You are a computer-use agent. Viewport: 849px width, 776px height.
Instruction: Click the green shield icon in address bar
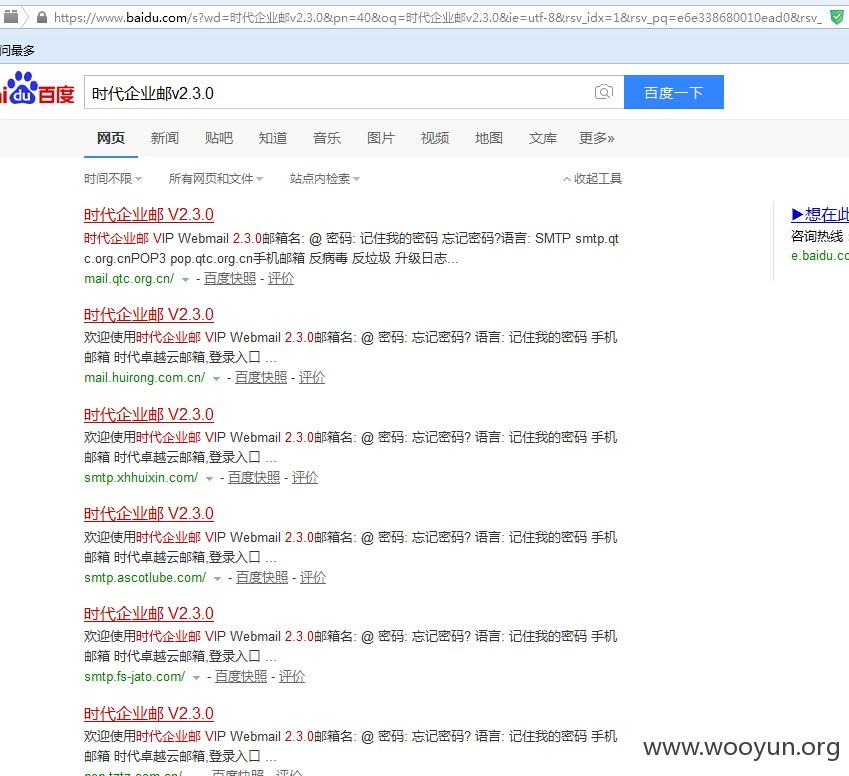[837, 18]
